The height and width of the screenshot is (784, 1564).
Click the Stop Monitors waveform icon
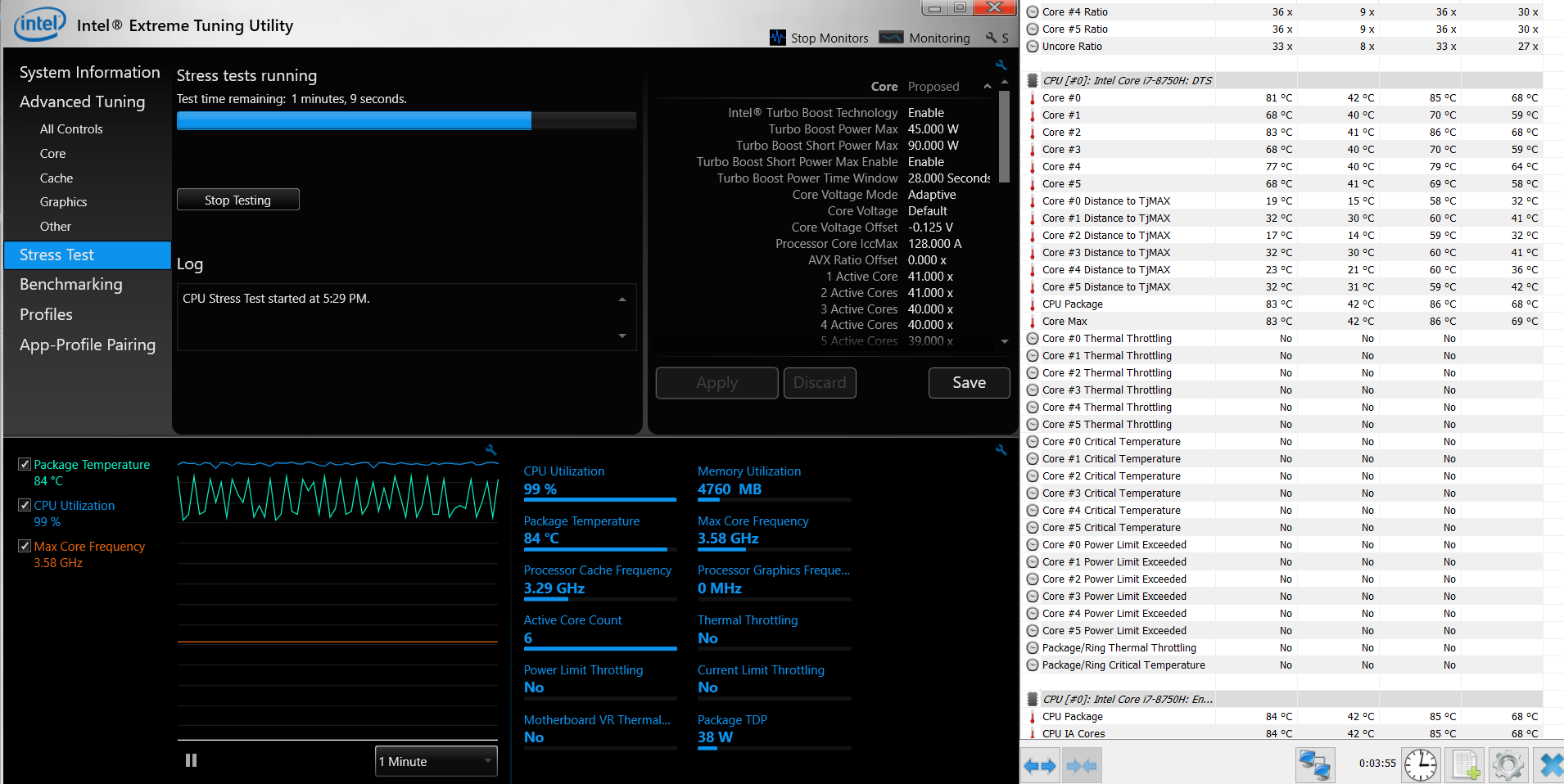[778, 38]
